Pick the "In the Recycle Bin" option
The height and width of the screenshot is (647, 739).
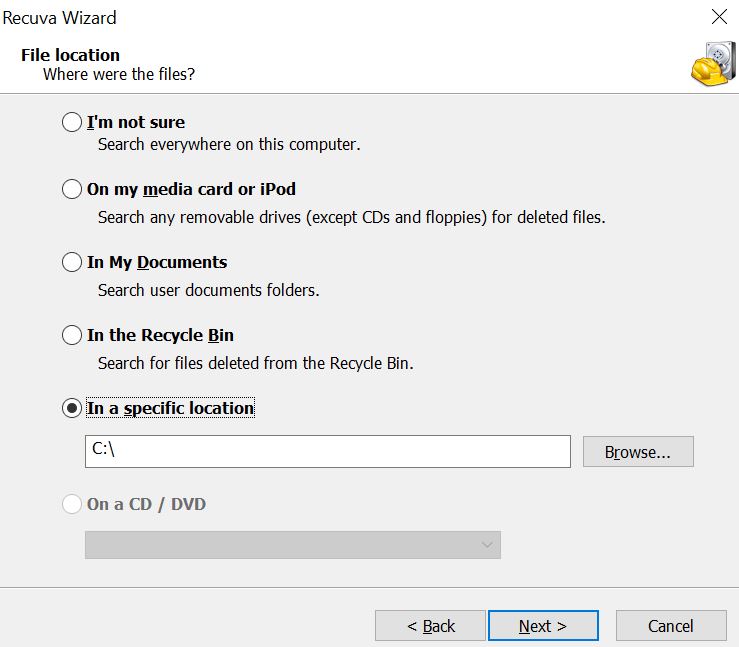pos(72,335)
